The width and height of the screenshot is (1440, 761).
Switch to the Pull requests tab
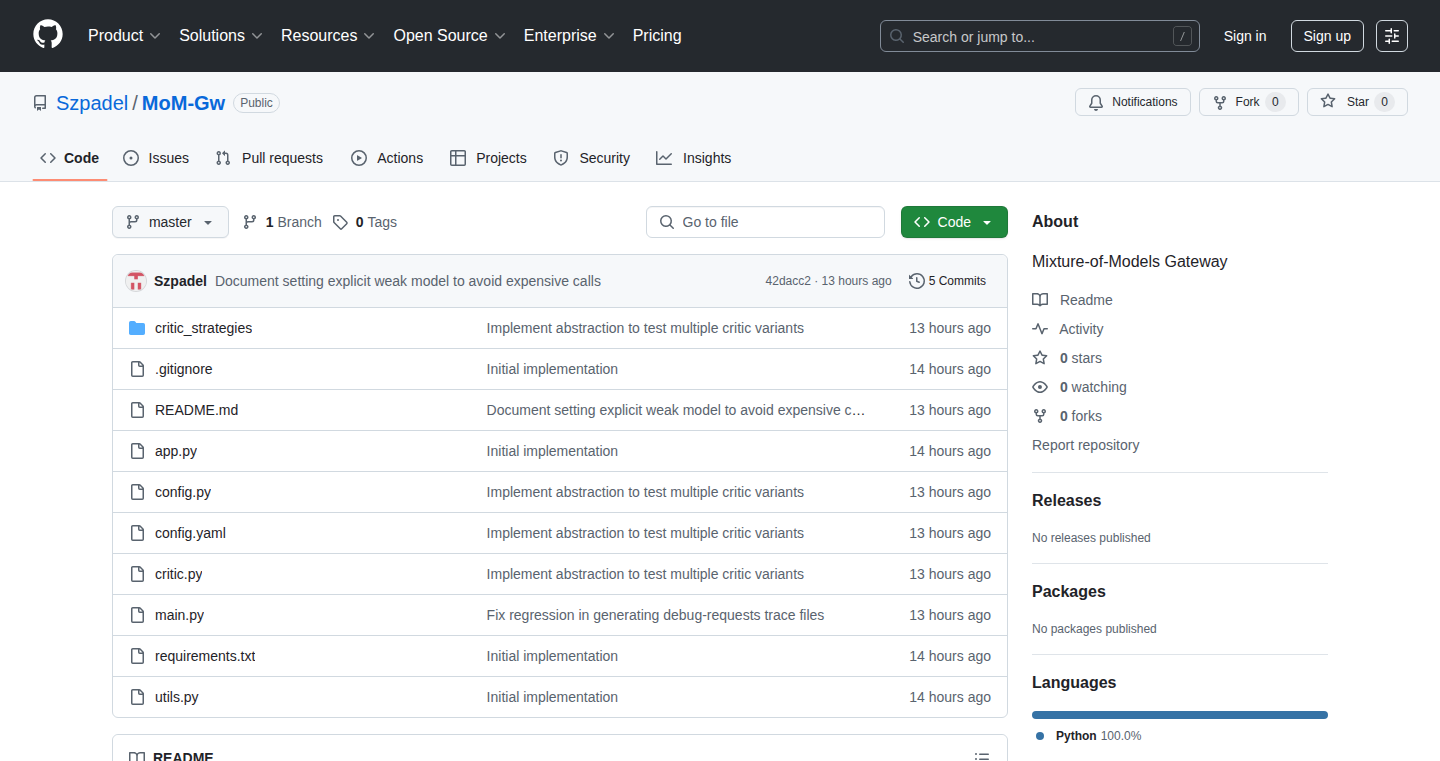tap(269, 158)
